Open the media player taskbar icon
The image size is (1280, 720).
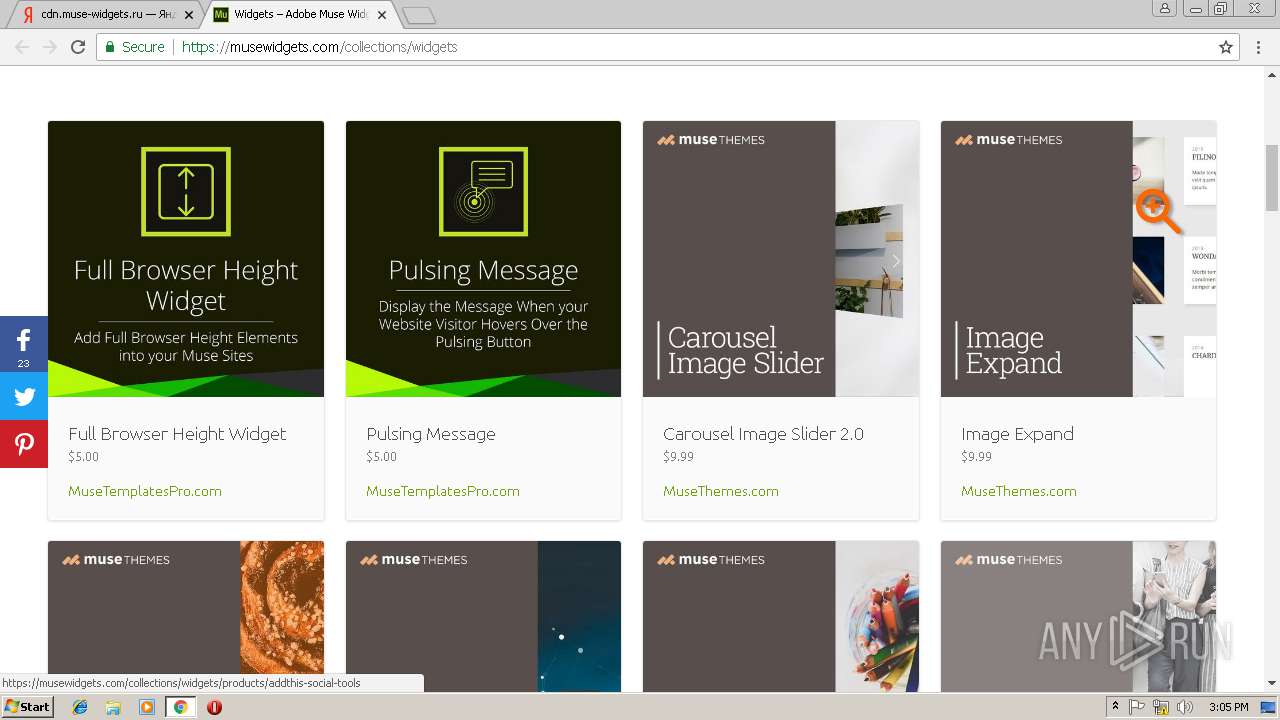(147, 707)
